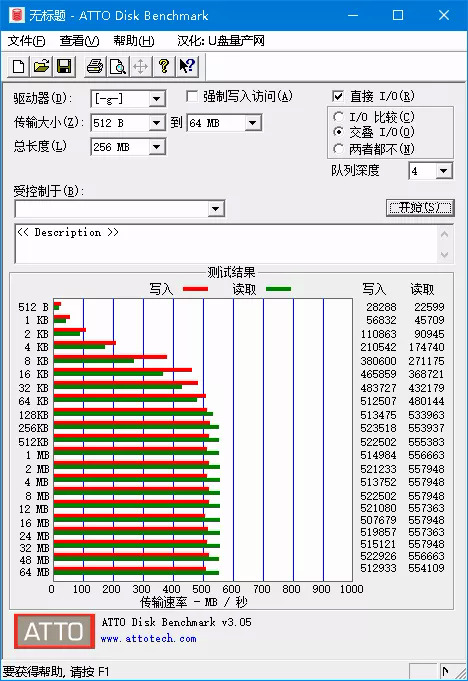Click the 64 MB chart row label

[x=34, y=572]
